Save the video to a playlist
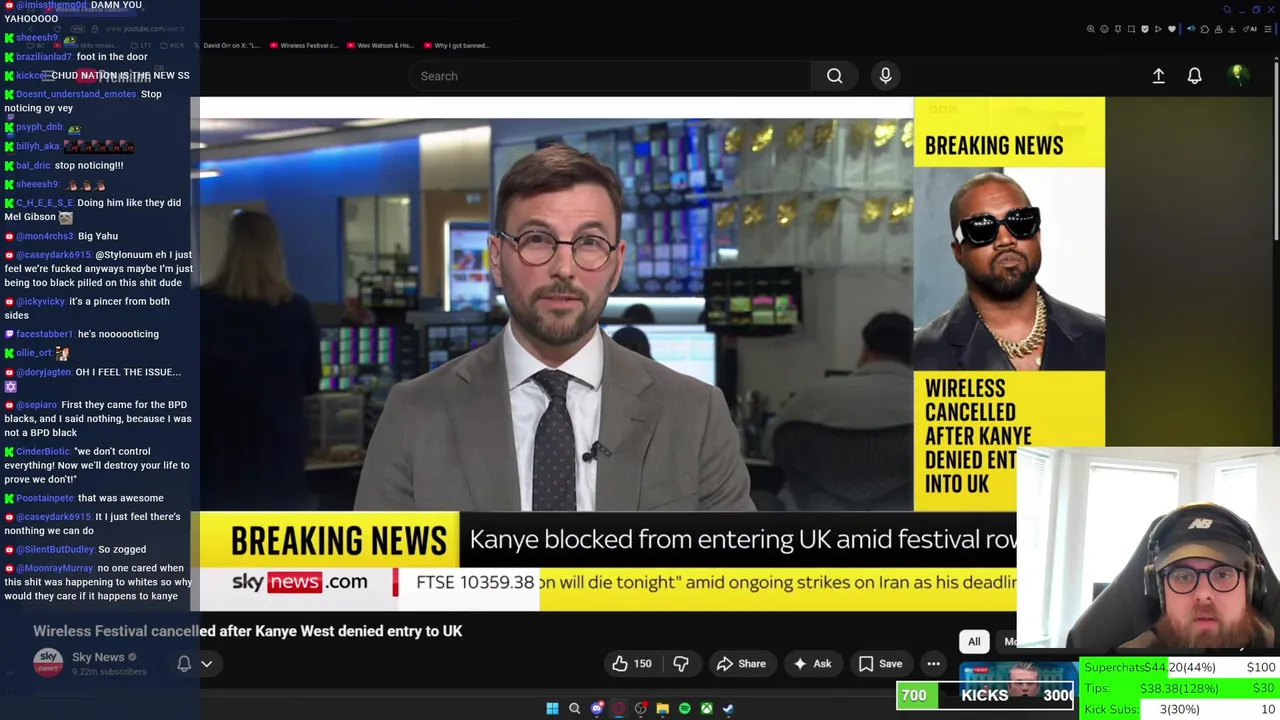1280x720 pixels. 880,663
